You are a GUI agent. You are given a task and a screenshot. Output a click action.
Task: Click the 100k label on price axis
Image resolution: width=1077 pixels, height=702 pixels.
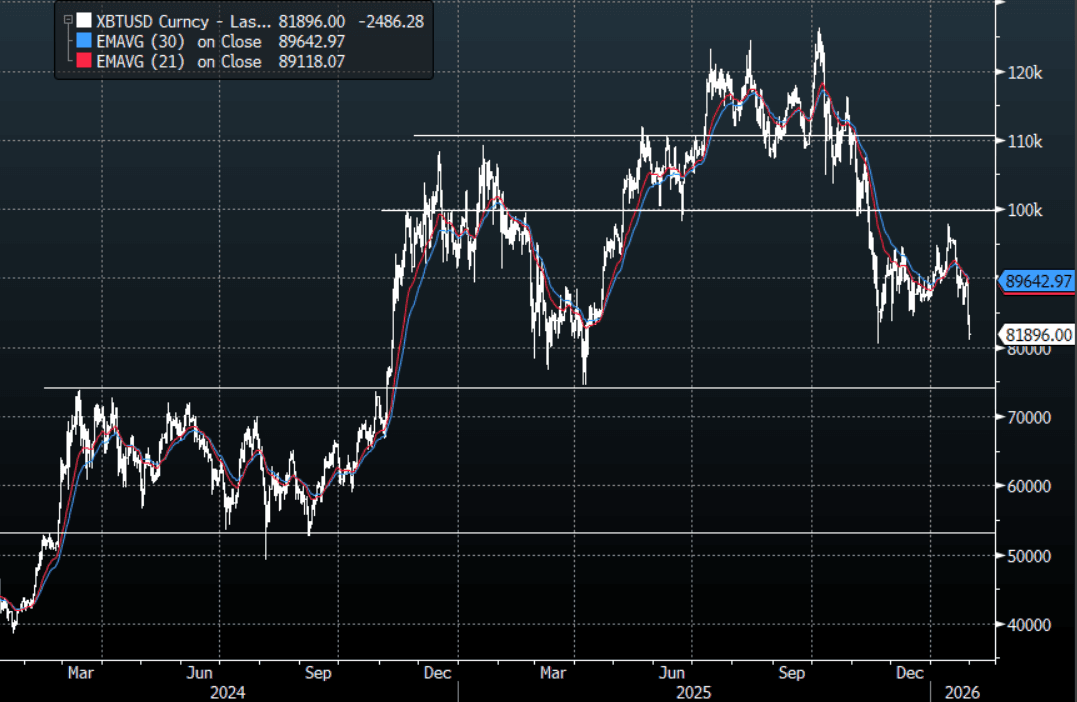click(x=1025, y=211)
